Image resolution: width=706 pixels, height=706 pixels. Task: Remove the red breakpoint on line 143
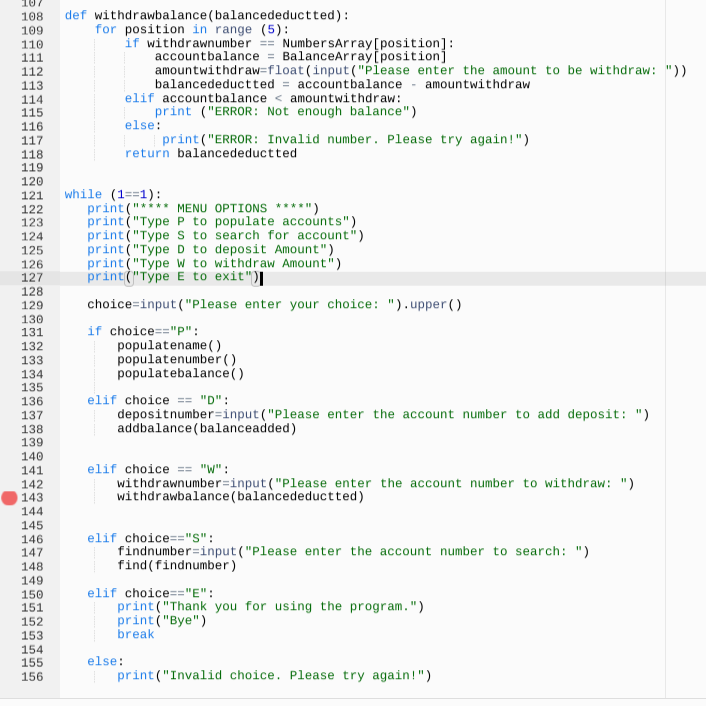[x=9, y=498]
